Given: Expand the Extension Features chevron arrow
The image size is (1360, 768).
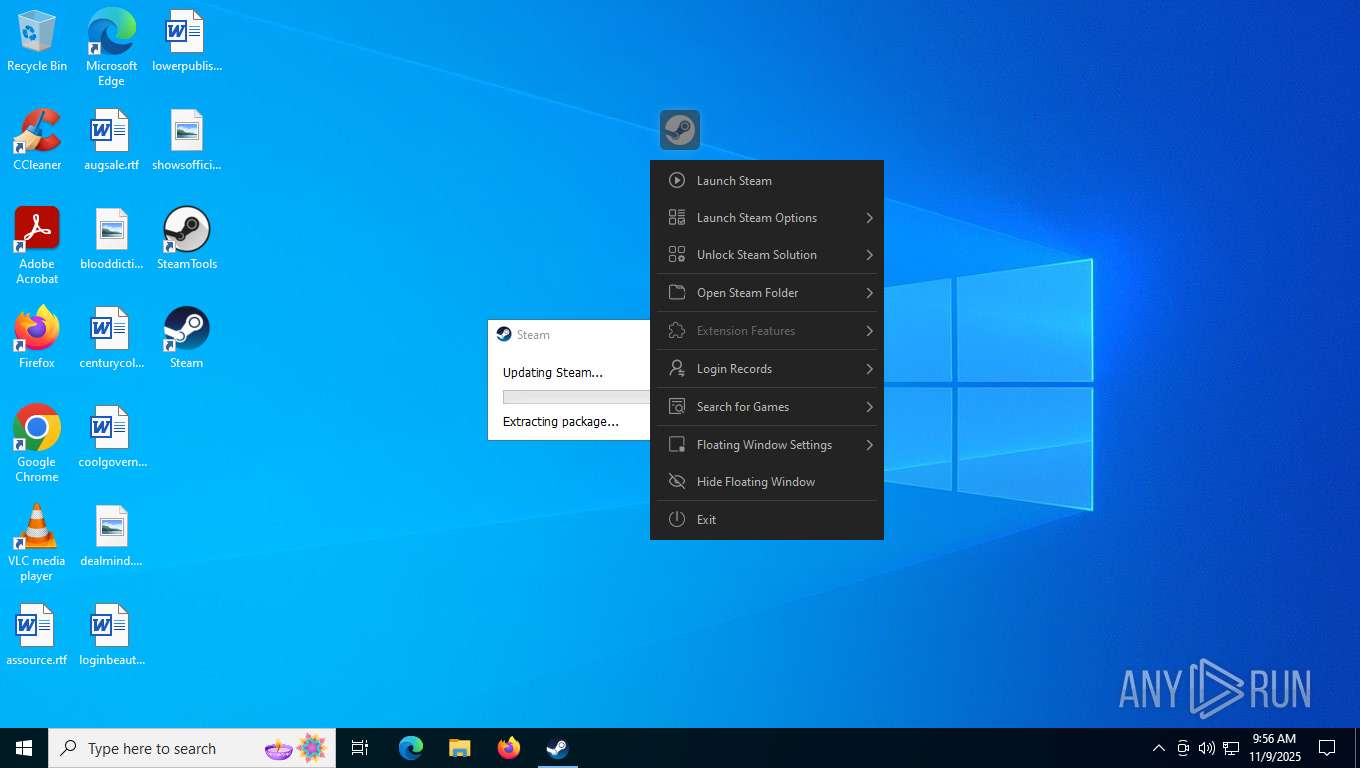Looking at the screenshot, I should pos(869,330).
